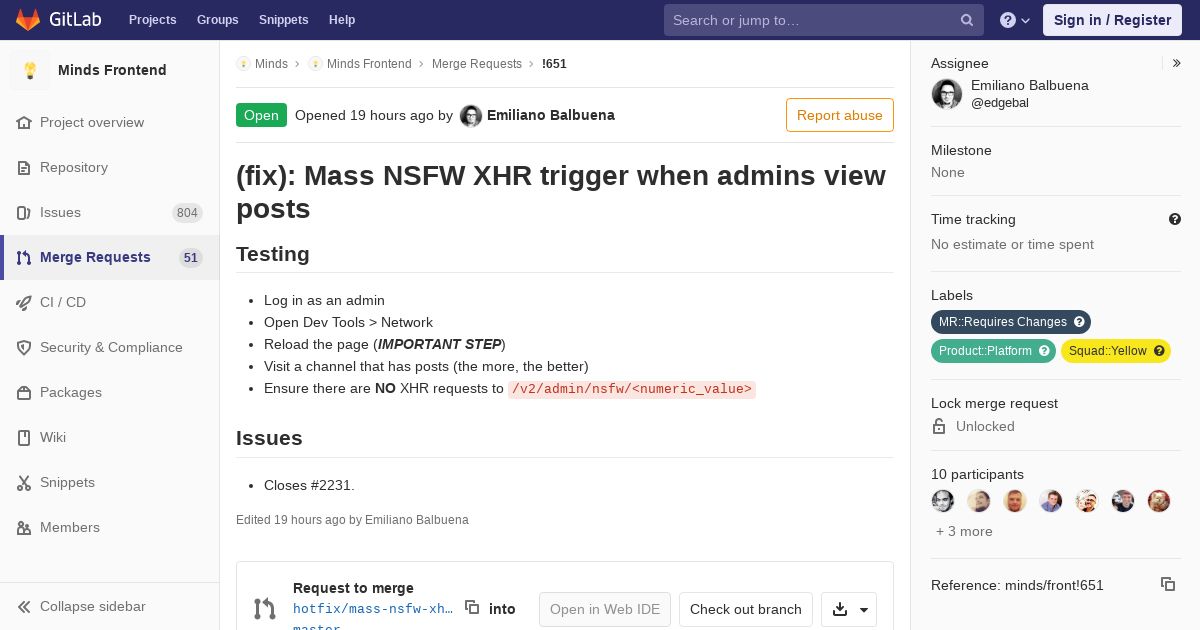The height and width of the screenshot is (630, 1200).
Task: Click the Packages bag icon
Action: coord(24,392)
